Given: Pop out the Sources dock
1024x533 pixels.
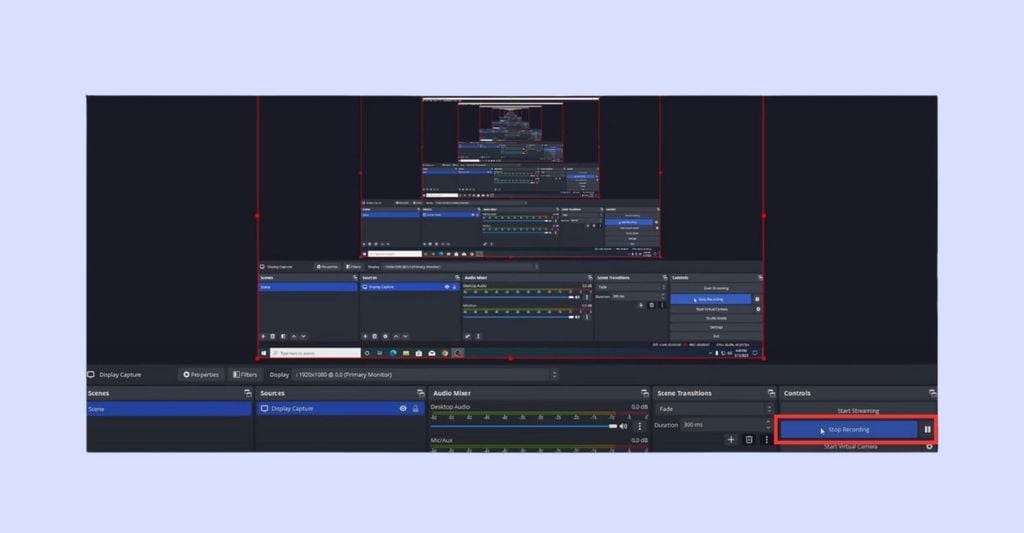Looking at the screenshot, I should (x=421, y=393).
